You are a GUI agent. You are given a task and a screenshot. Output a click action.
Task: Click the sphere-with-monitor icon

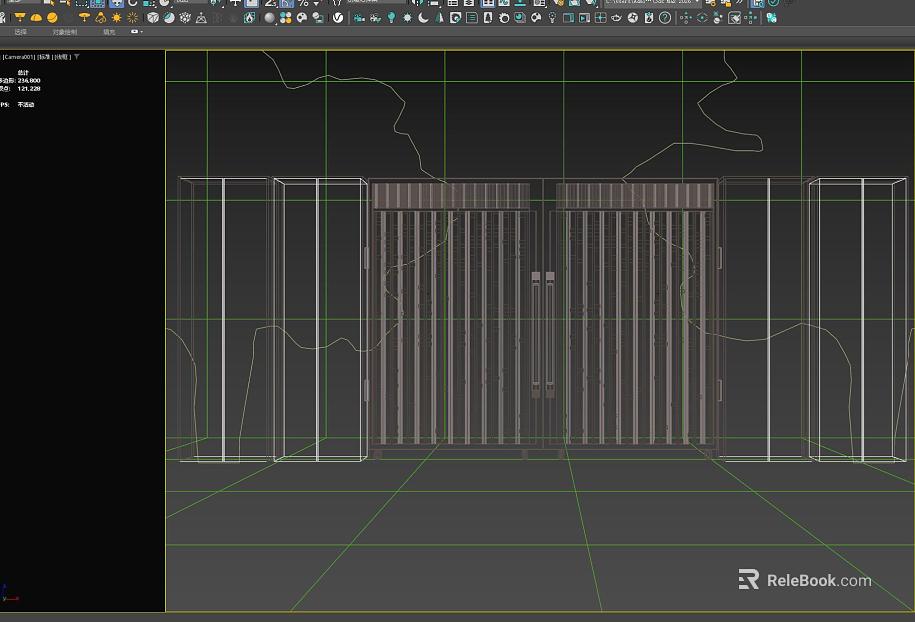[318, 18]
